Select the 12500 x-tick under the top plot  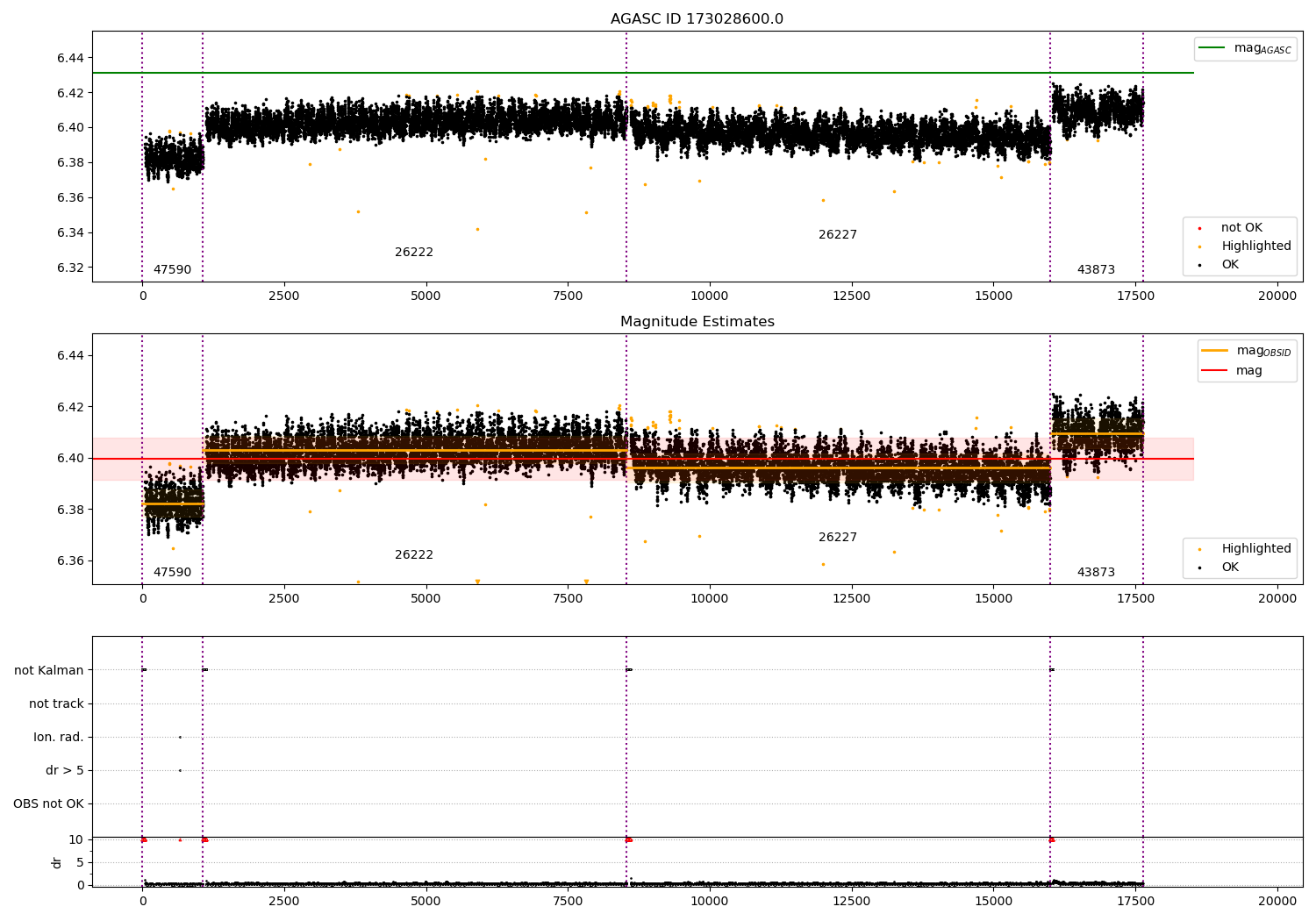click(x=851, y=296)
